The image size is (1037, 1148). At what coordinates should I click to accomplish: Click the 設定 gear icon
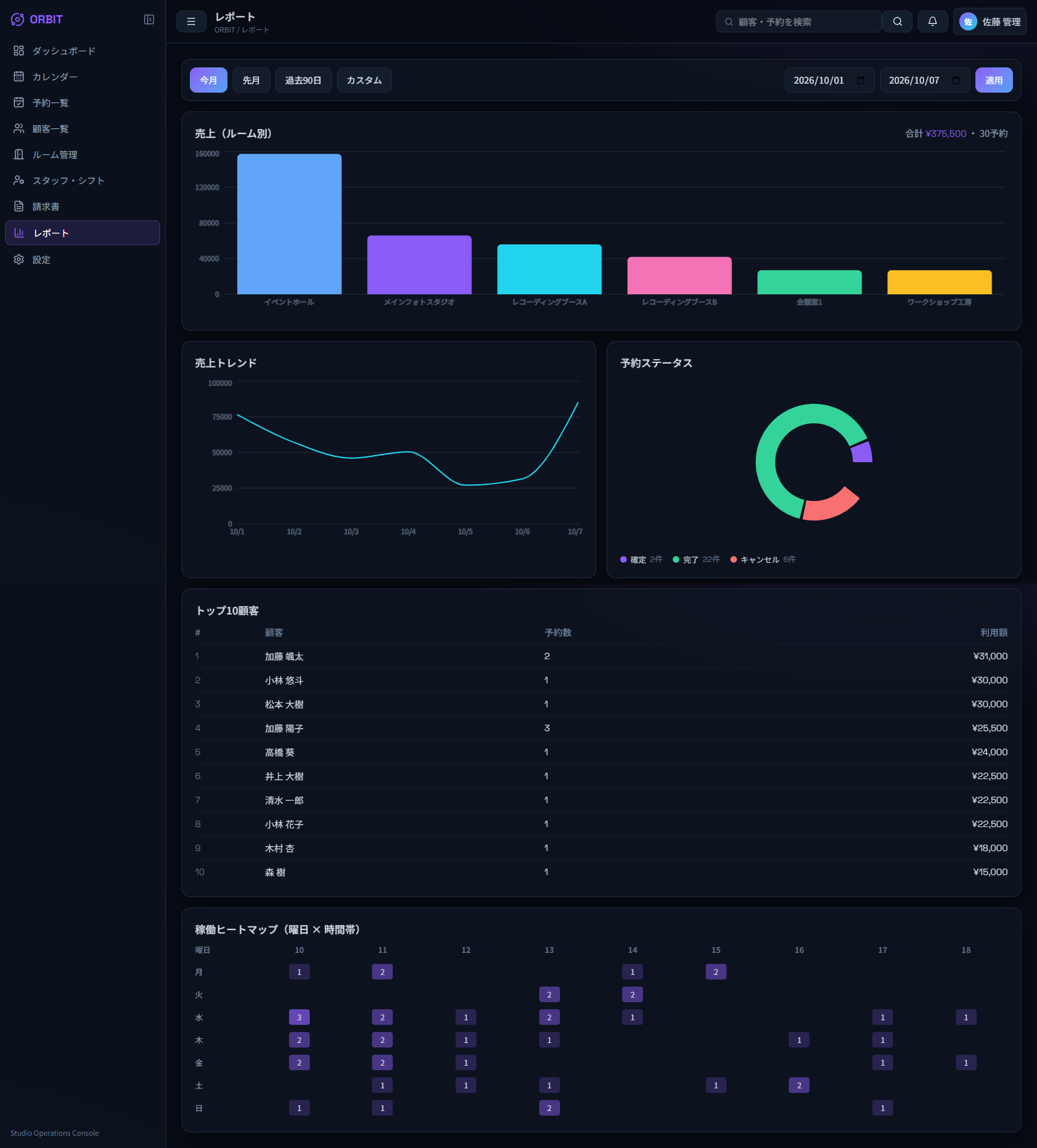[19, 259]
